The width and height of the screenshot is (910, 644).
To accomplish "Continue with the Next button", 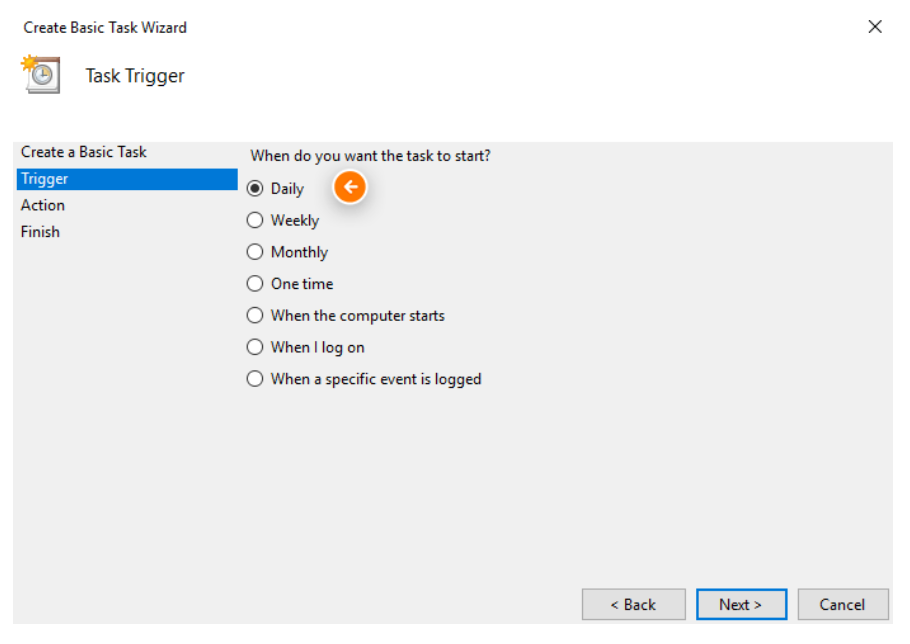I will tap(741, 604).
